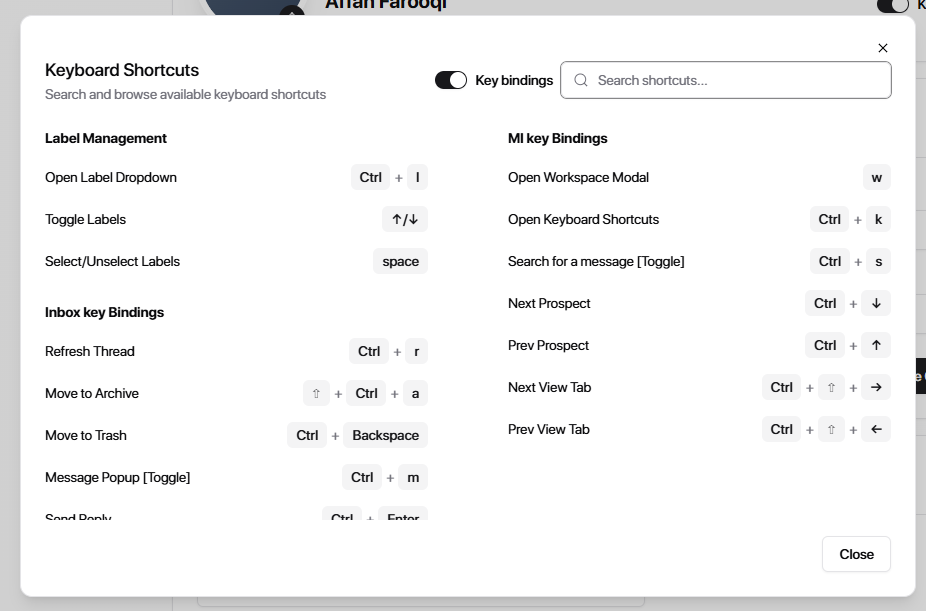This screenshot has width=926, height=611.
Task: Click the right arrow key for Next View Tab
Action: (876, 387)
